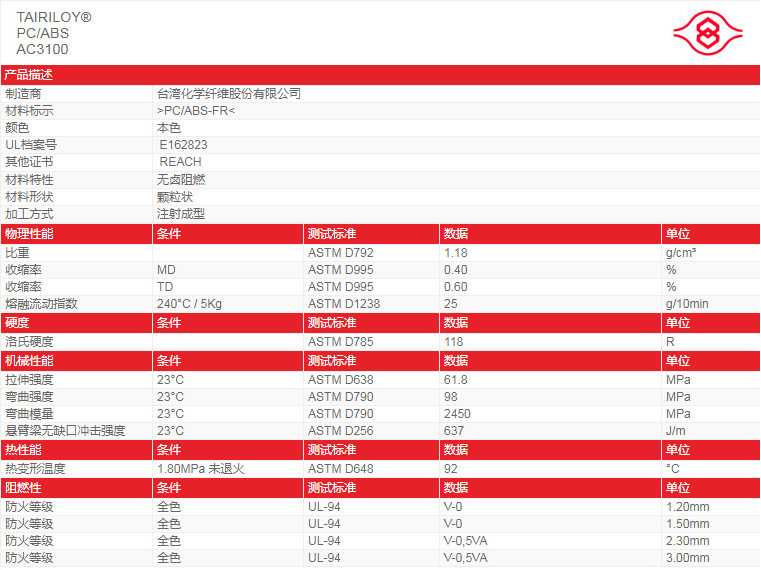Click V-0 rating in 1.20mm row

click(452, 506)
